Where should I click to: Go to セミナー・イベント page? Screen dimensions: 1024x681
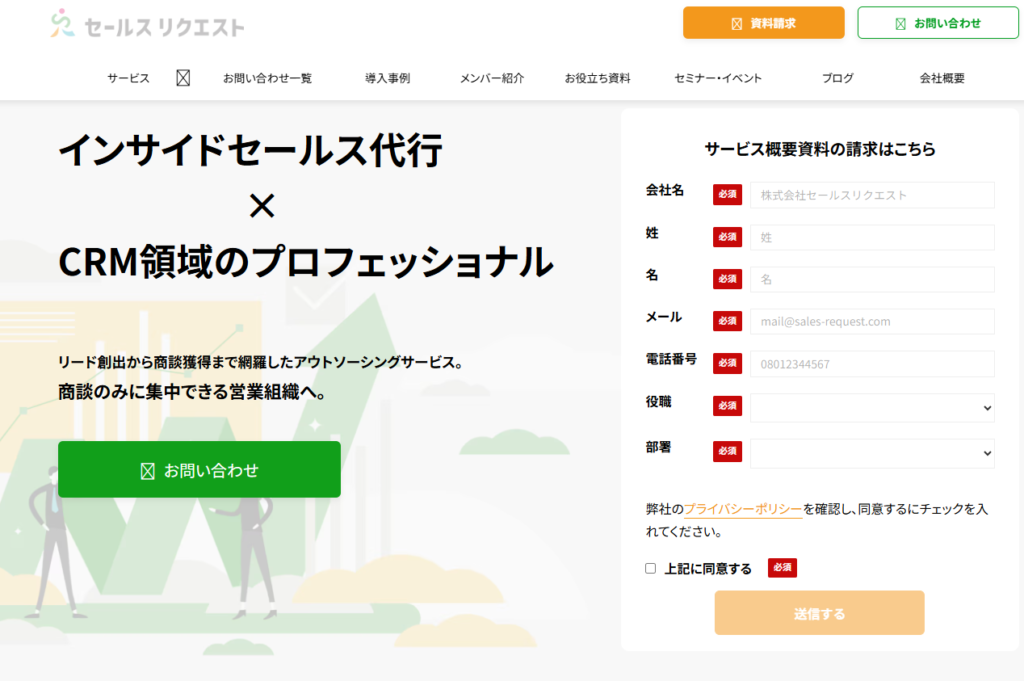[x=718, y=76]
